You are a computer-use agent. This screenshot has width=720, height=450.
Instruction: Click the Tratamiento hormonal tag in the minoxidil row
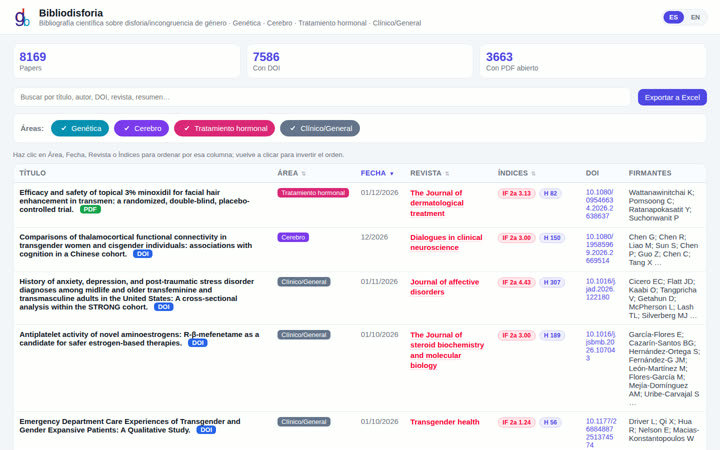[x=313, y=193]
